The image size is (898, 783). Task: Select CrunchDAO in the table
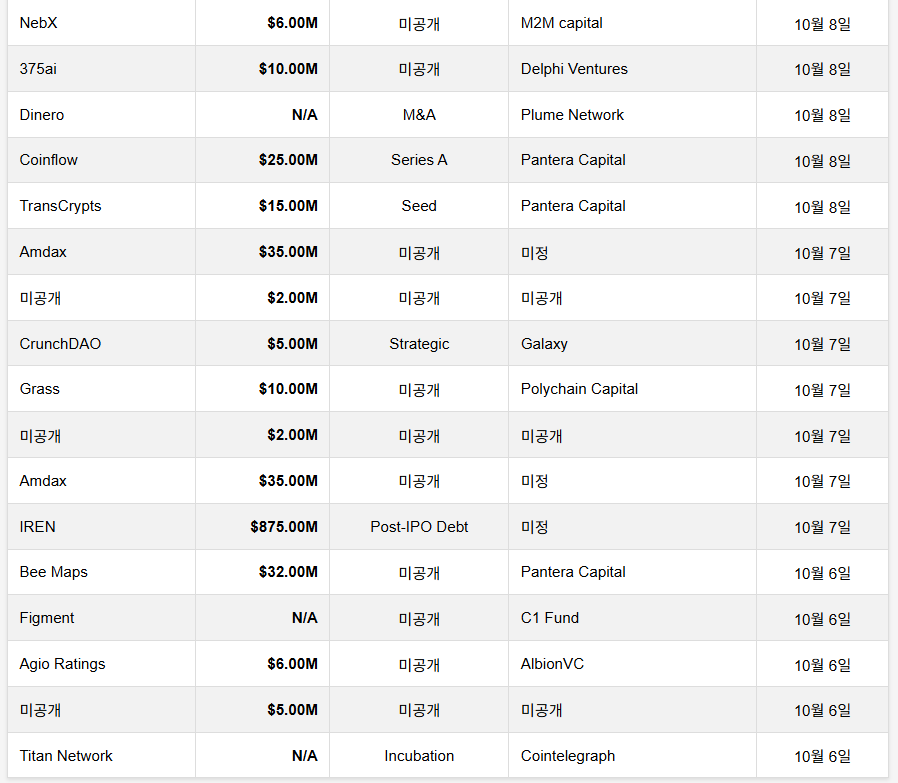60,344
